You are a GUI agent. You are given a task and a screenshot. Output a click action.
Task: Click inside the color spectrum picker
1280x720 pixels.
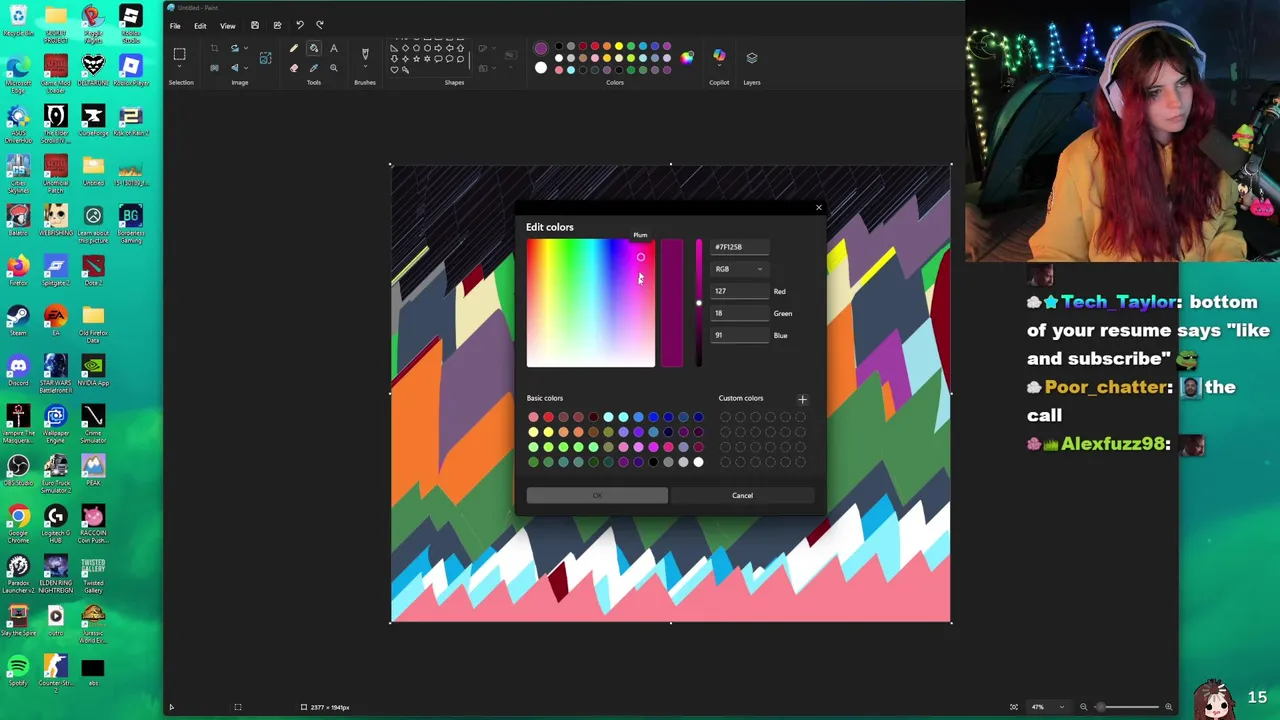591,303
